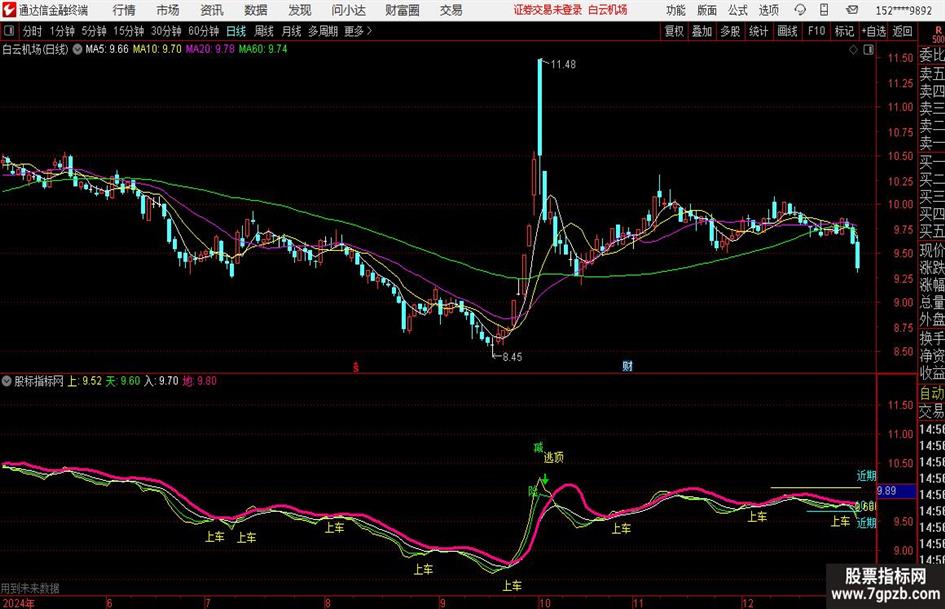This screenshot has width=945, height=609.
Task: Click the 入: 9.70 indicator value
Action: 162,381
